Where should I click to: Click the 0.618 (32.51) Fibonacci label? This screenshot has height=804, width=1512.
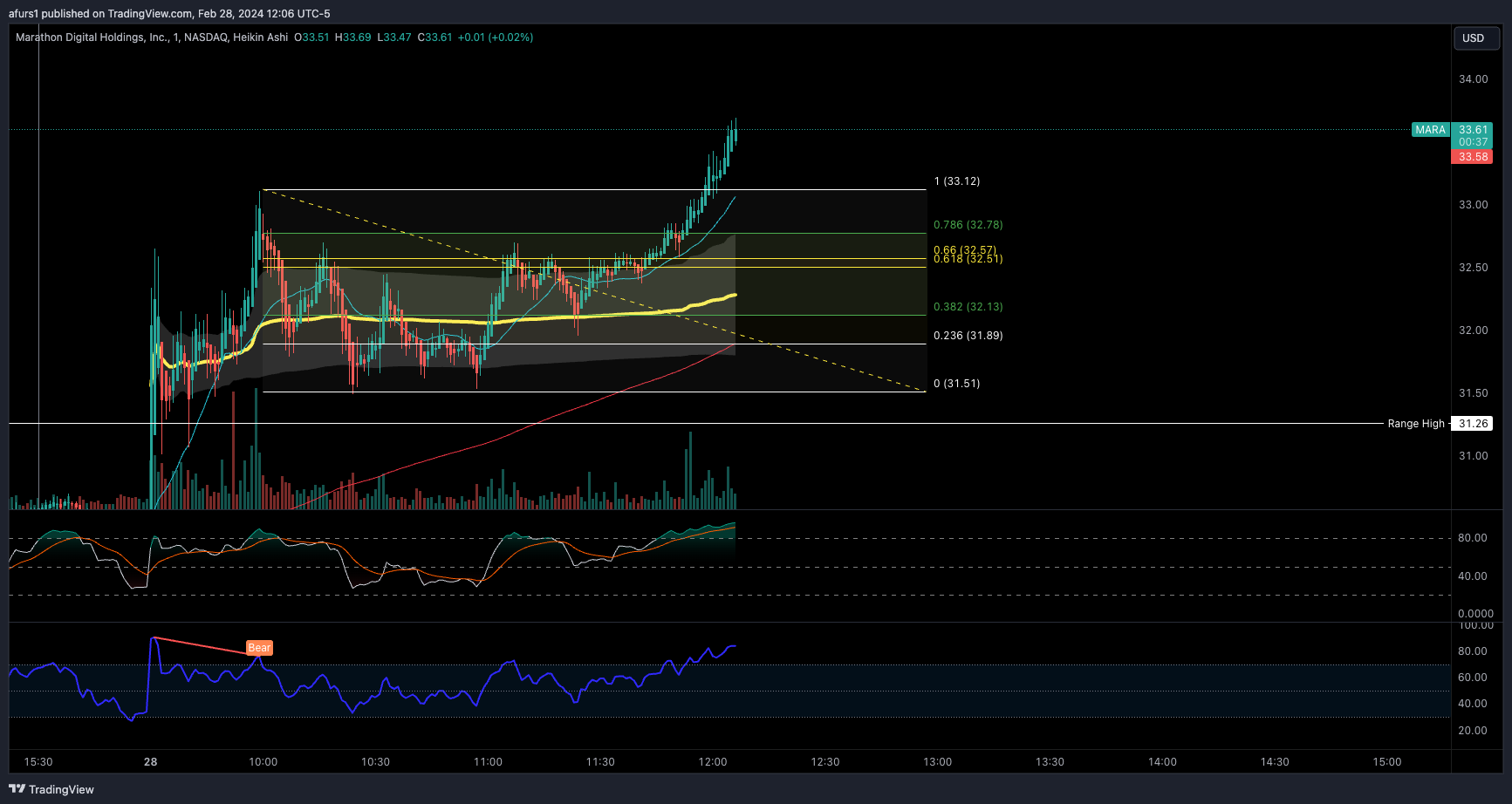[968, 260]
